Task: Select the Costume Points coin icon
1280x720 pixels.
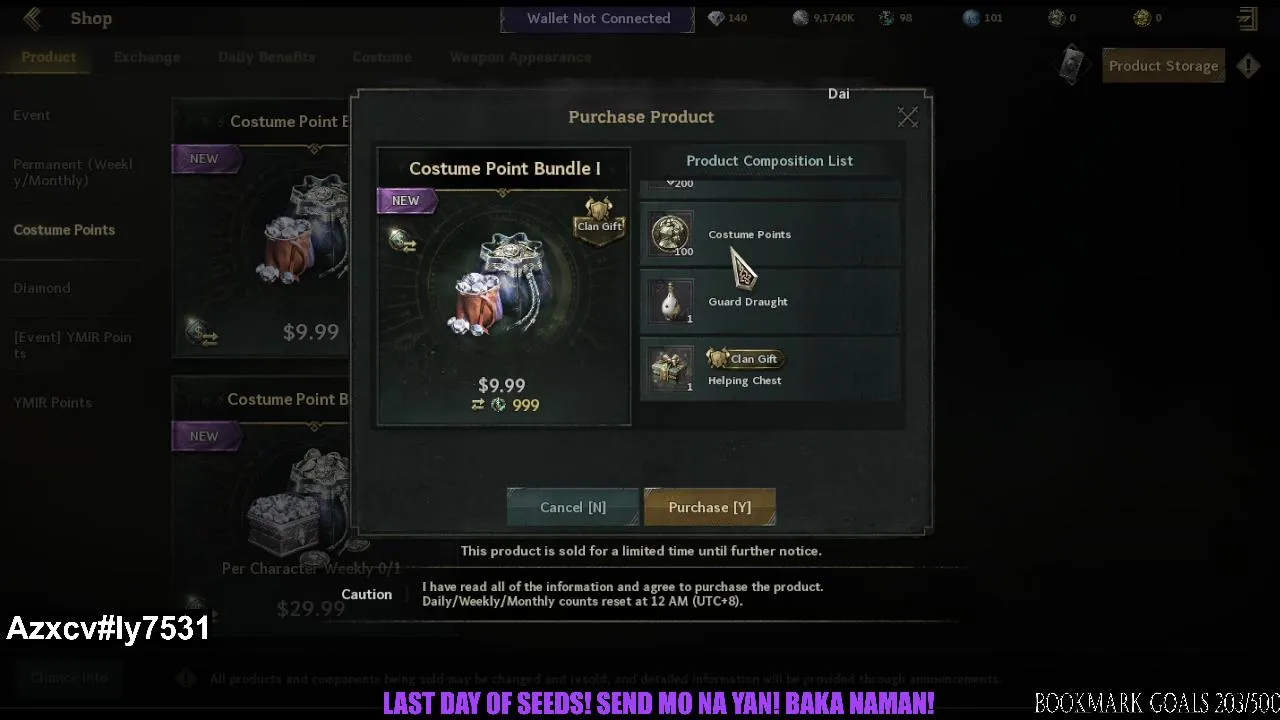Action: (671, 234)
